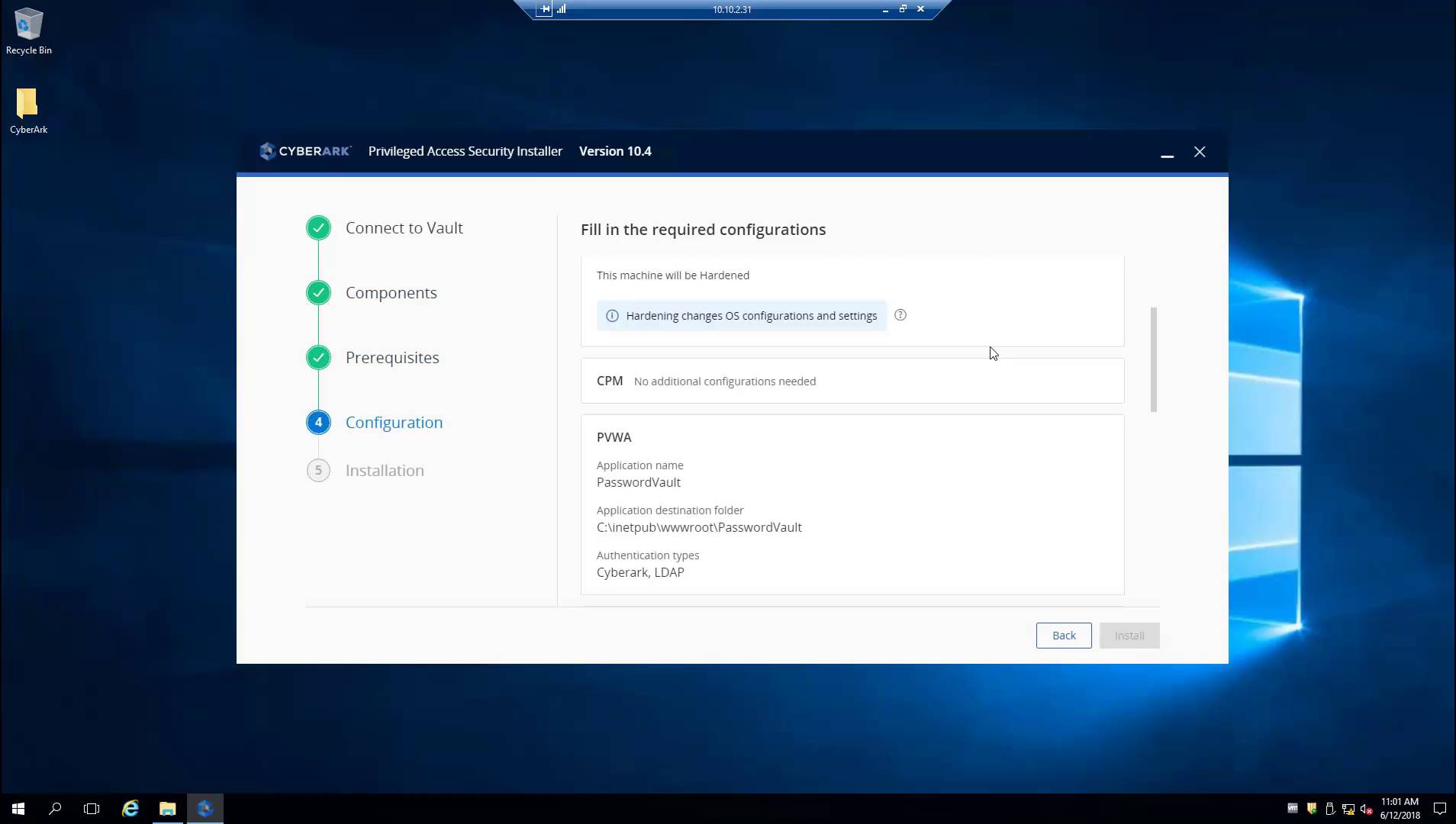Image resolution: width=1456 pixels, height=824 pixels.
Task: Click the Back button
Action: click(x=1063, y=635)
